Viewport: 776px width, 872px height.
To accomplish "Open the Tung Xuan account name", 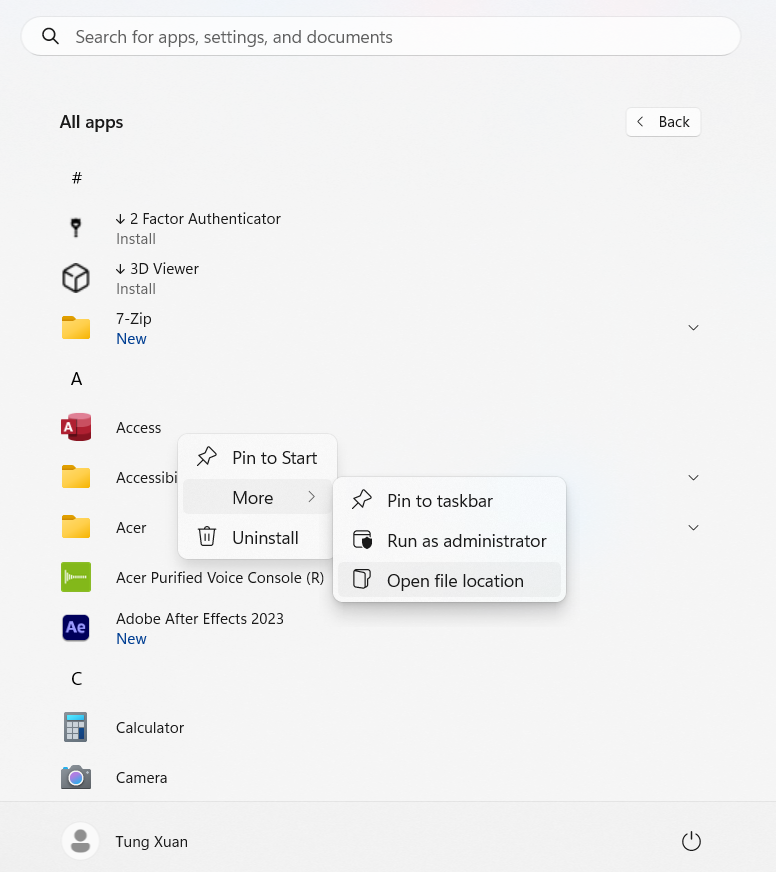I will coord(151,841).
